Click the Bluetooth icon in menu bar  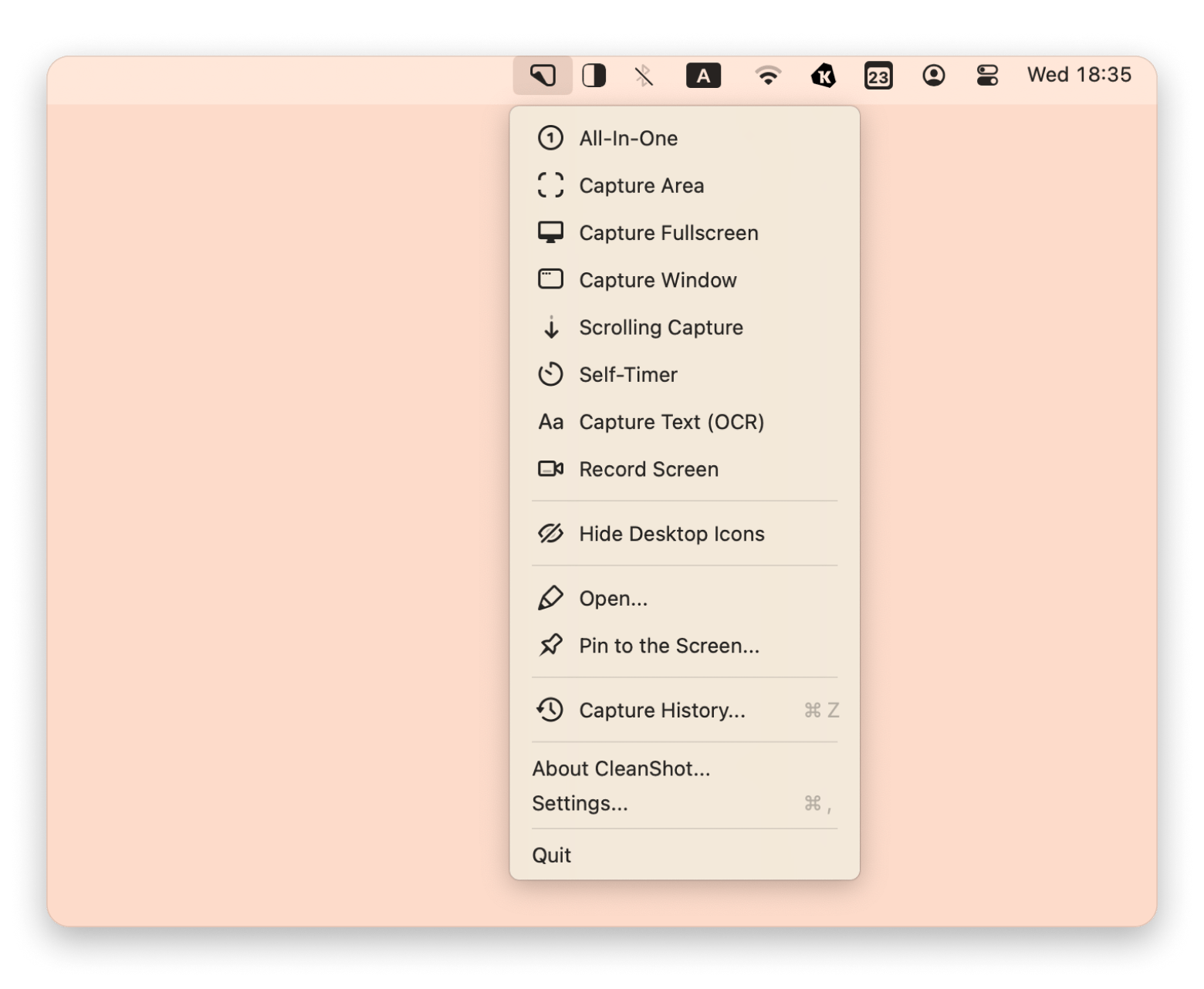(x=643, y=76)
